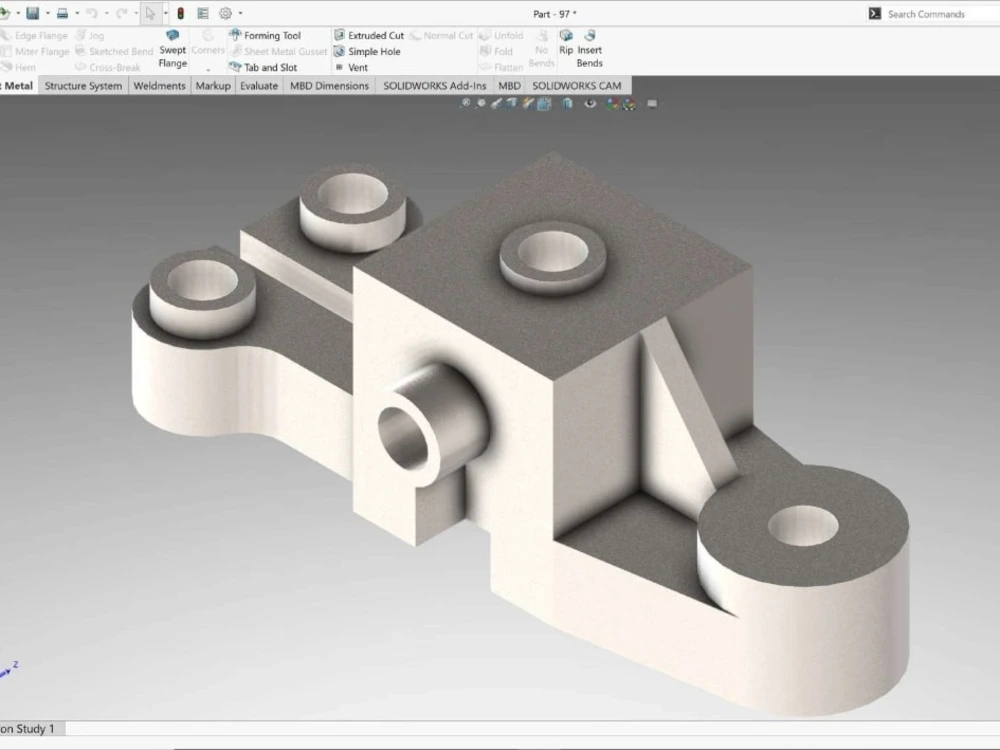Click the Undo arrow icon
This screenshot has width=1000, height=750.
[92, 13]
